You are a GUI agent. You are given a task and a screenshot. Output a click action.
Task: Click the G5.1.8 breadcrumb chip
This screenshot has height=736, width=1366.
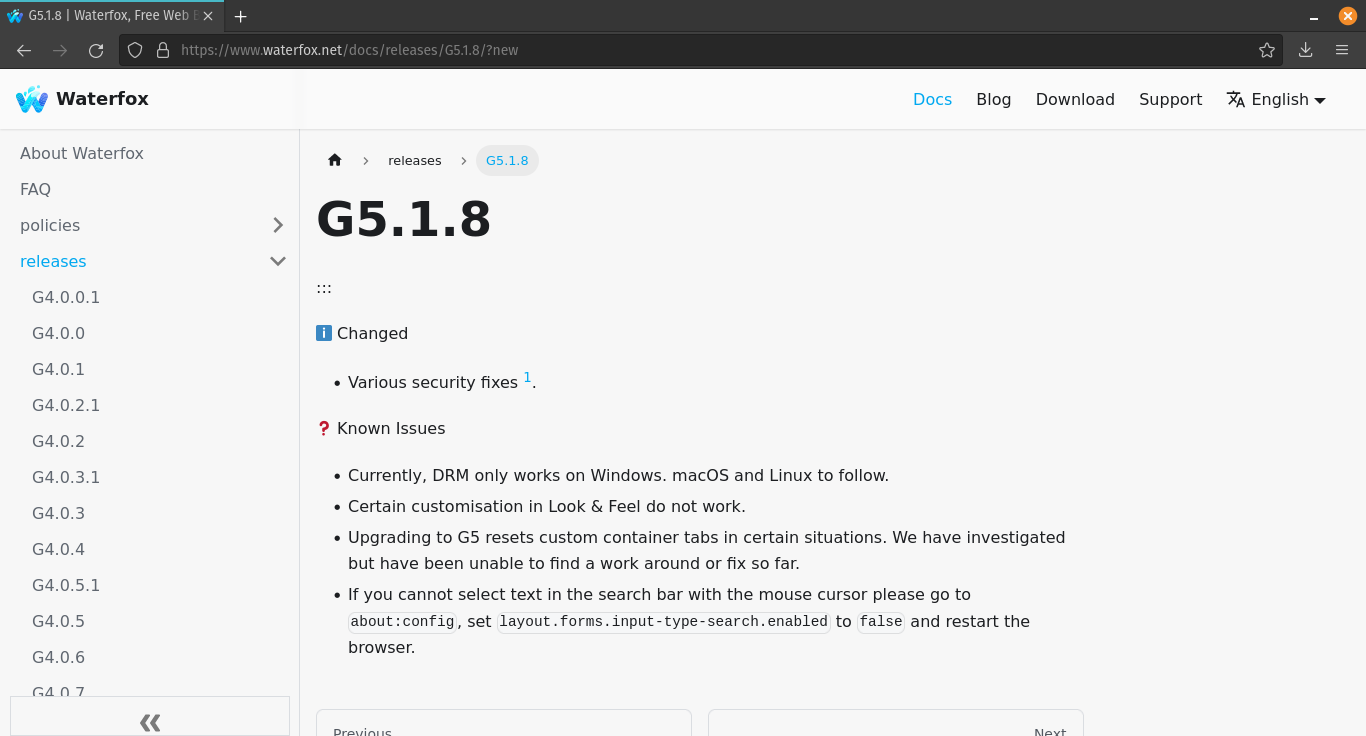pos(507,160)
